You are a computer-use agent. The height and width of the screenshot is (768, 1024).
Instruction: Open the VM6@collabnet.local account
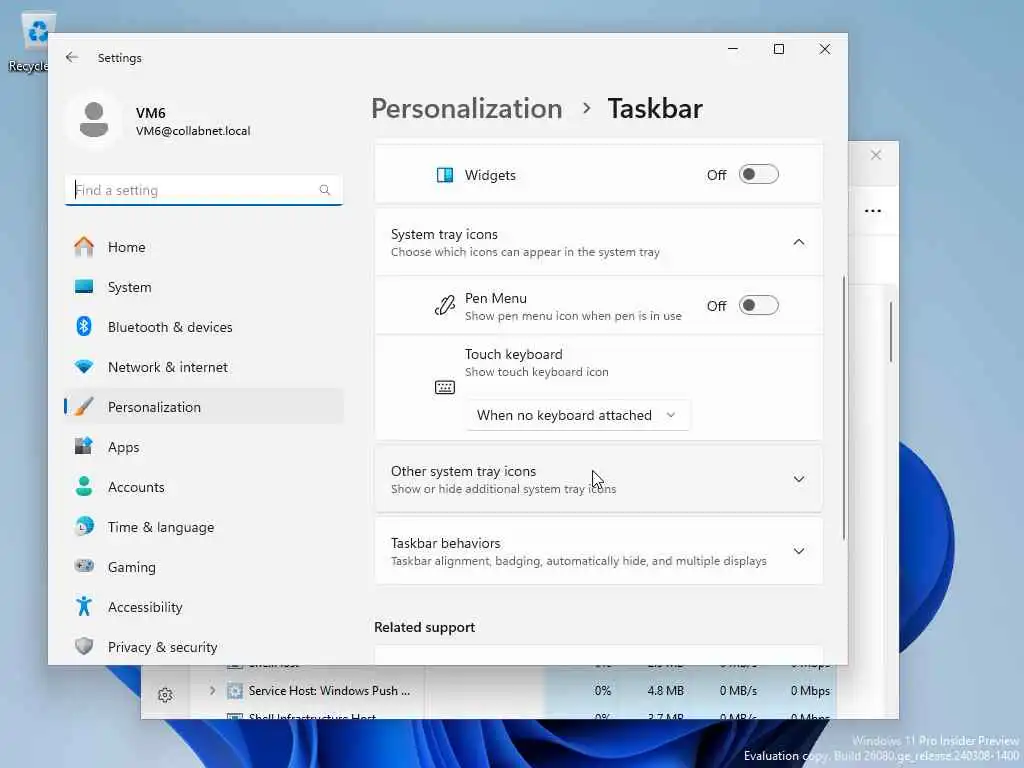193,131
